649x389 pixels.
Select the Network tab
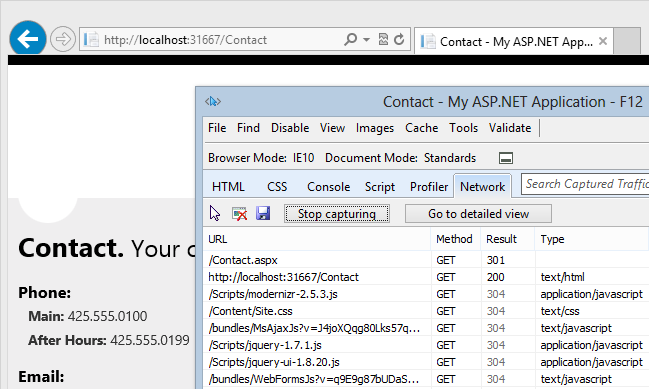[483, 187]
